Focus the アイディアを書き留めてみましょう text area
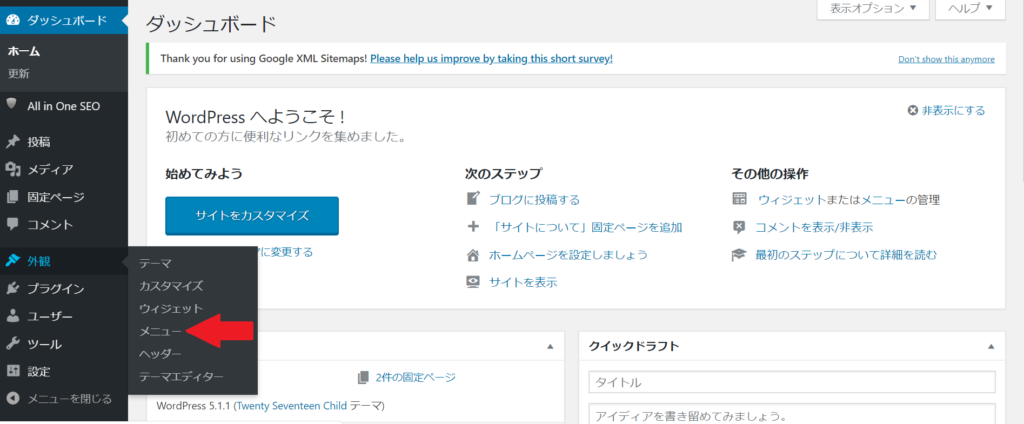 tap(792, 414)
